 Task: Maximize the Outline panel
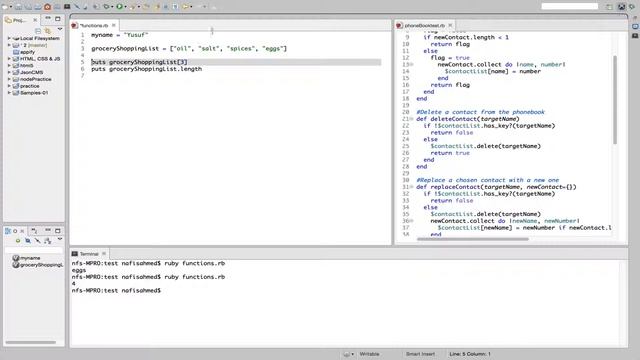(58, 231)
